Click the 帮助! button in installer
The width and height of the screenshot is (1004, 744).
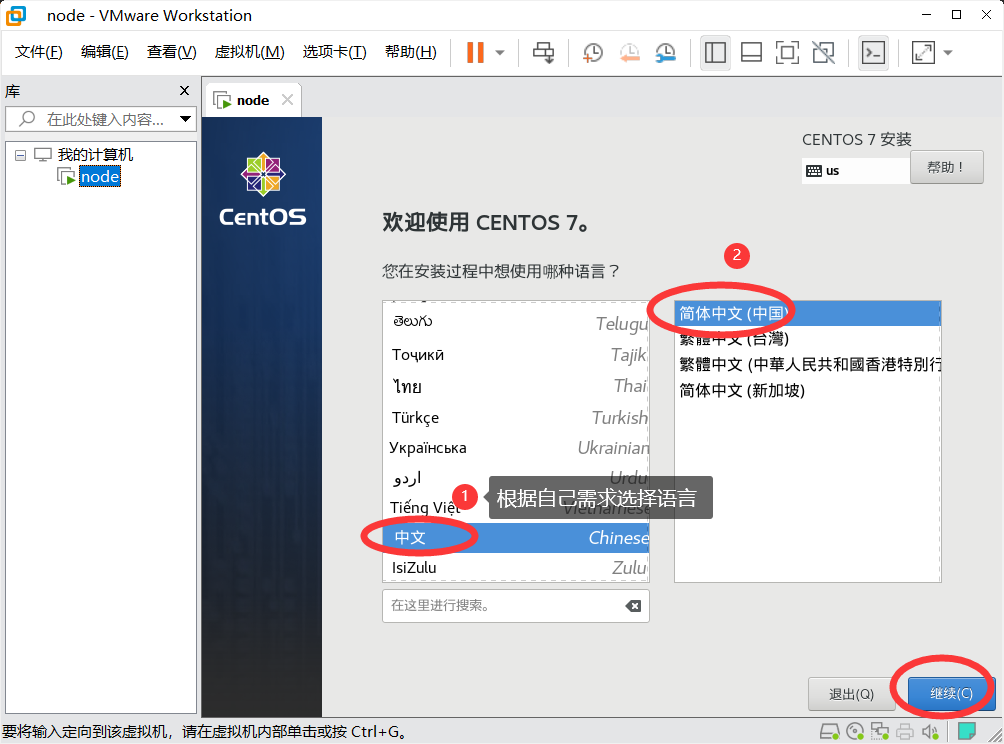click(x=946, y=167)
